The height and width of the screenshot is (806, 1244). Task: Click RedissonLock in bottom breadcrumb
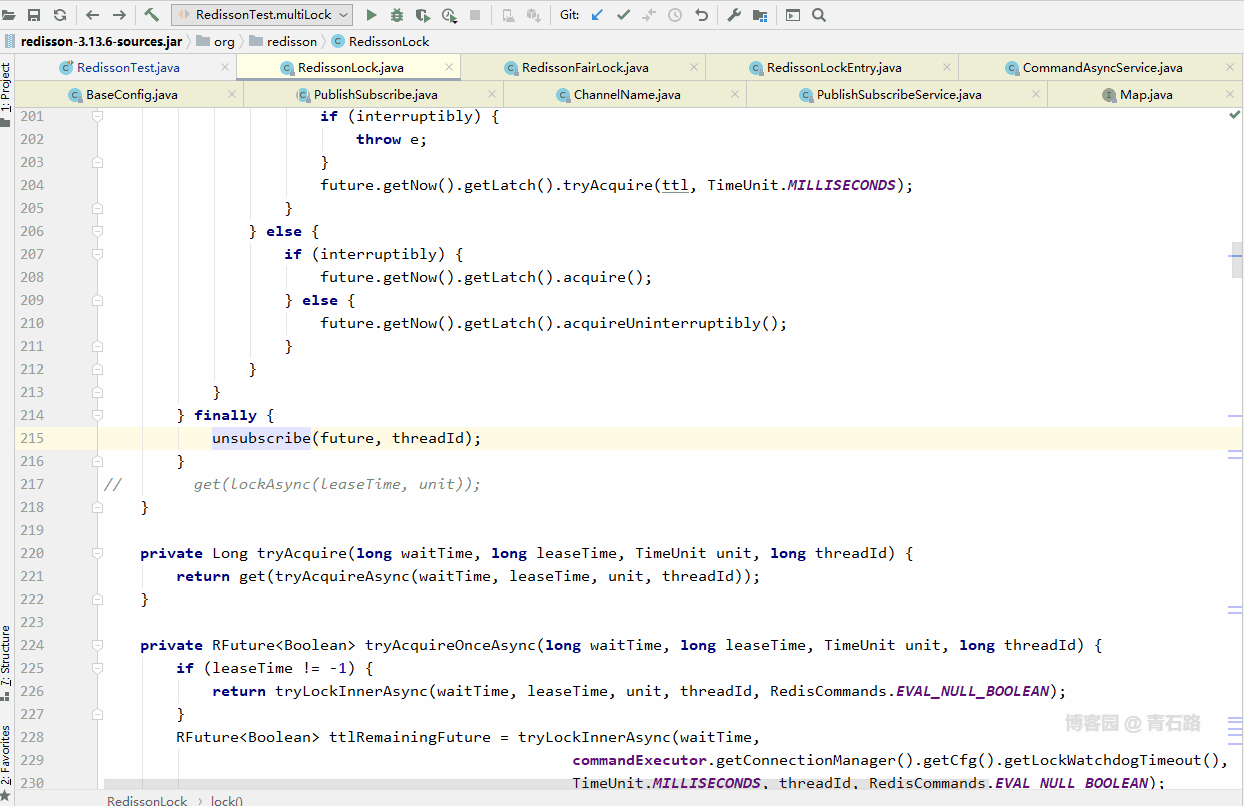tap(147, 800)
